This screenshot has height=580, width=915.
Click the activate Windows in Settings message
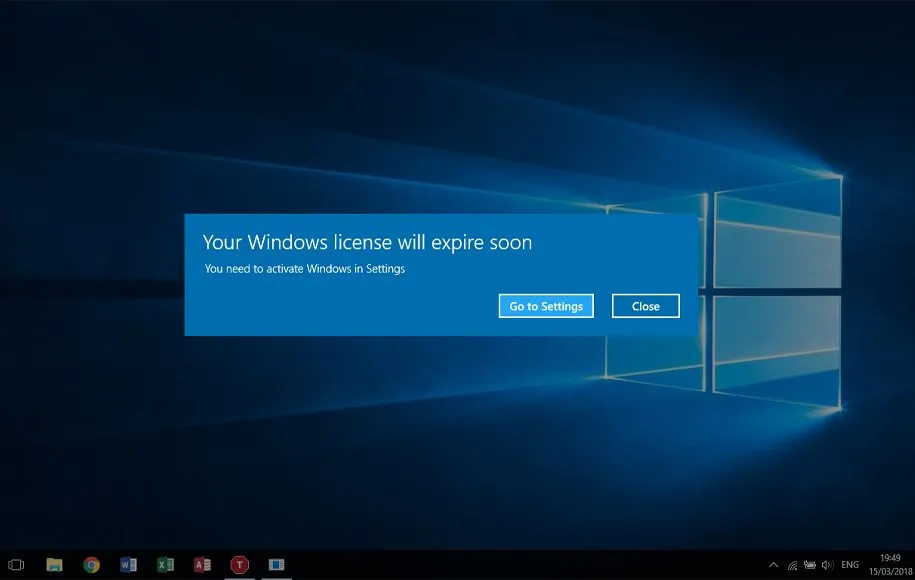(305, 269)
